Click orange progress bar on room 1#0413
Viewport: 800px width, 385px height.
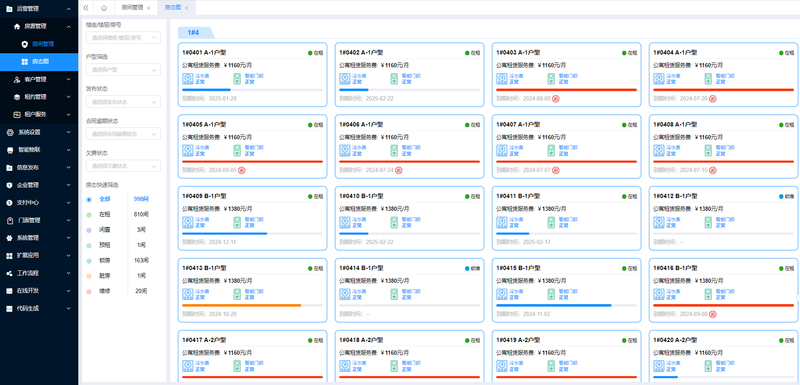click(x=241, y=305)
